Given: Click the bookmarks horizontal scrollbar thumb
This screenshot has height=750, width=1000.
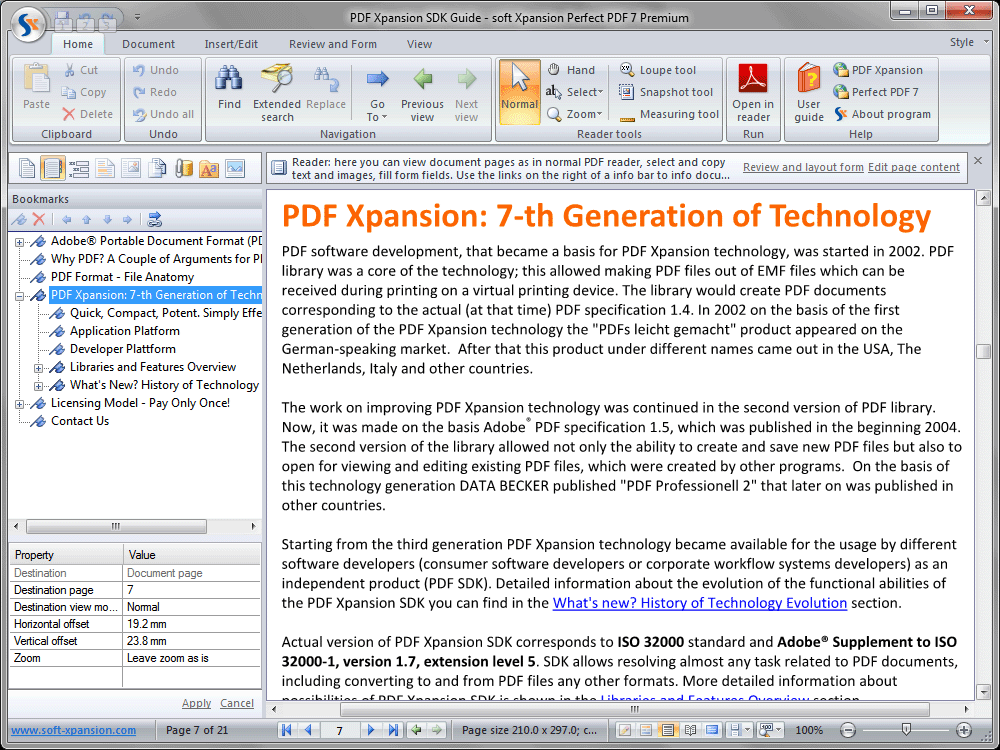Looking at the screenshot, I should (x=116, y=526).
